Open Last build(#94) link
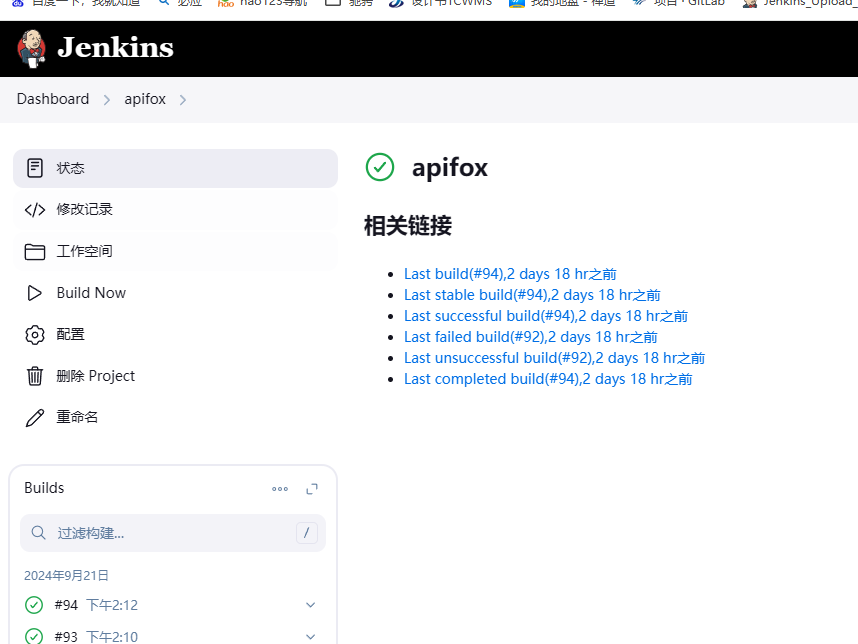This screenshot has height=644, width=858. click(x=510, y=274)
